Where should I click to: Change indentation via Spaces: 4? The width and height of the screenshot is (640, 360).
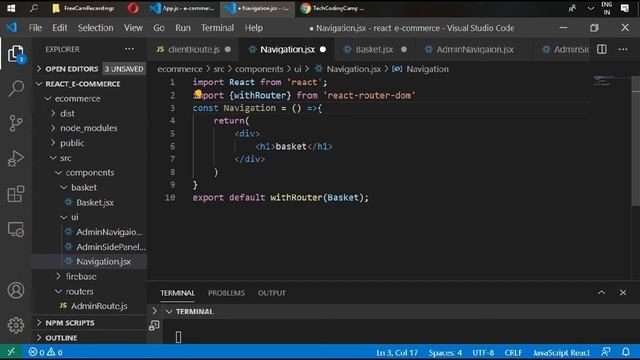[445, 352]
